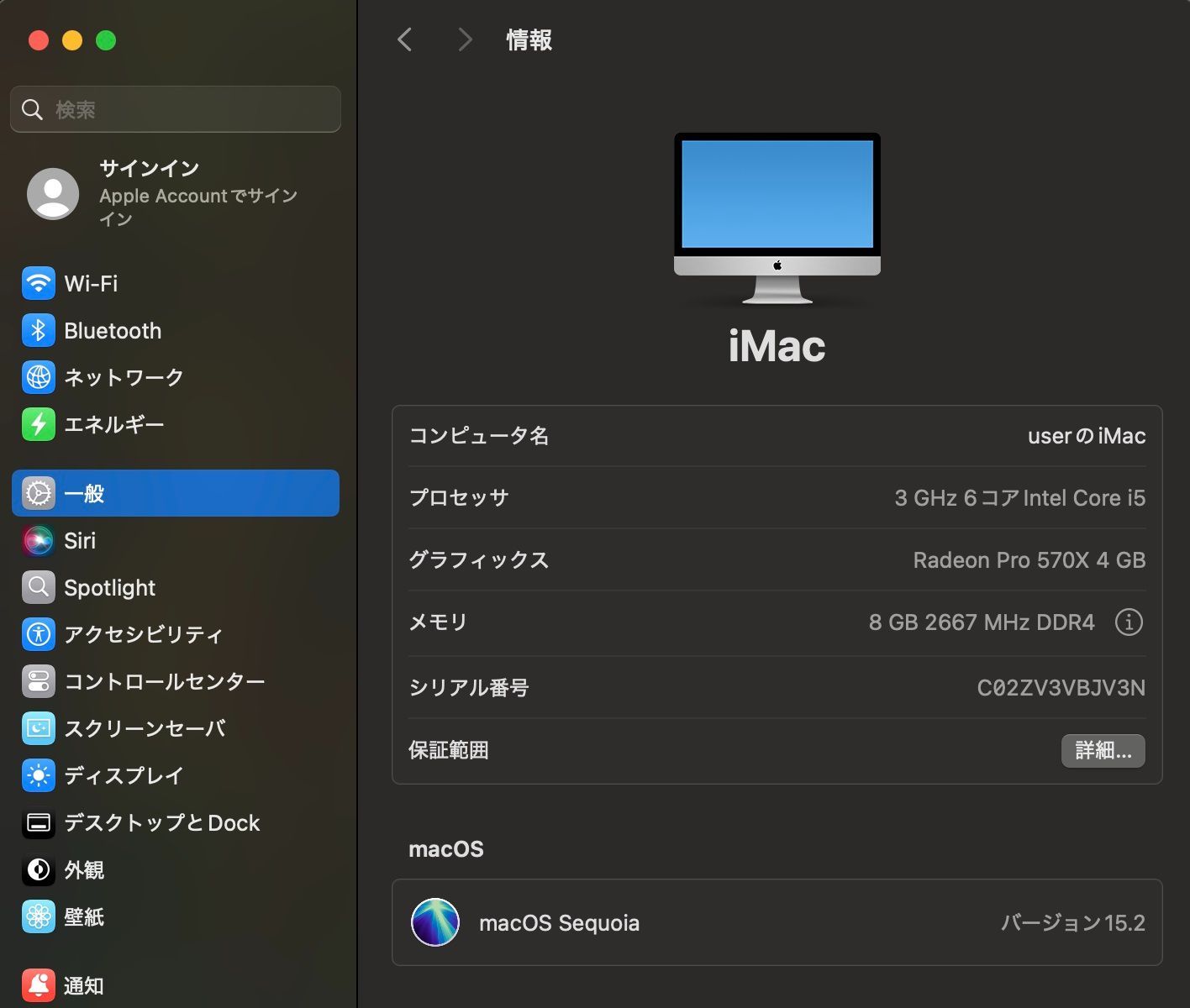Click 'Radeon Pro 570X 4 GB' value
Viewport: 1190px width, 1008px height.
click(x=1029, y=560)
